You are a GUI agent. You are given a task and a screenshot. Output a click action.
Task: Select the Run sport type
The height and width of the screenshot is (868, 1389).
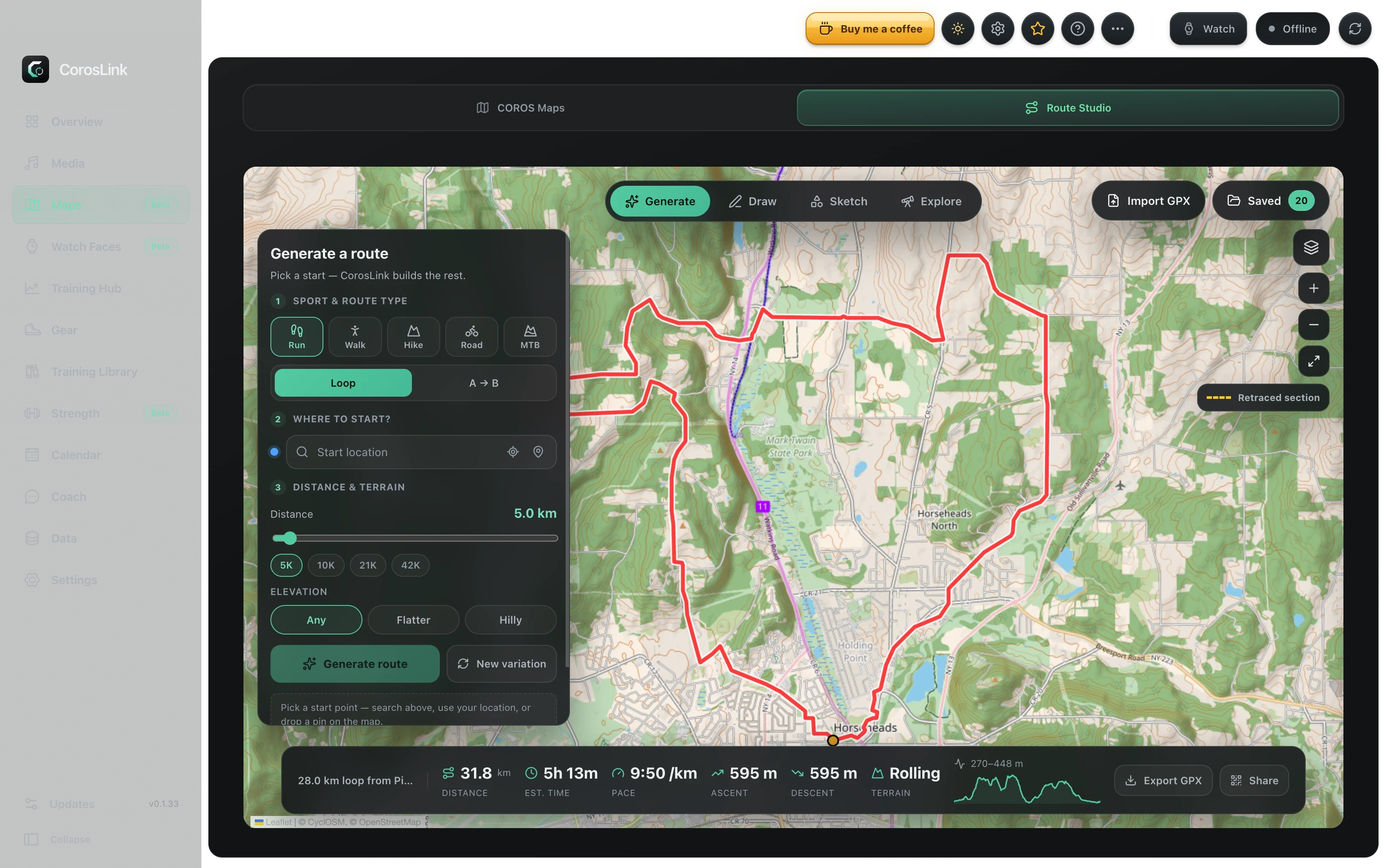[x=297, y=336]
